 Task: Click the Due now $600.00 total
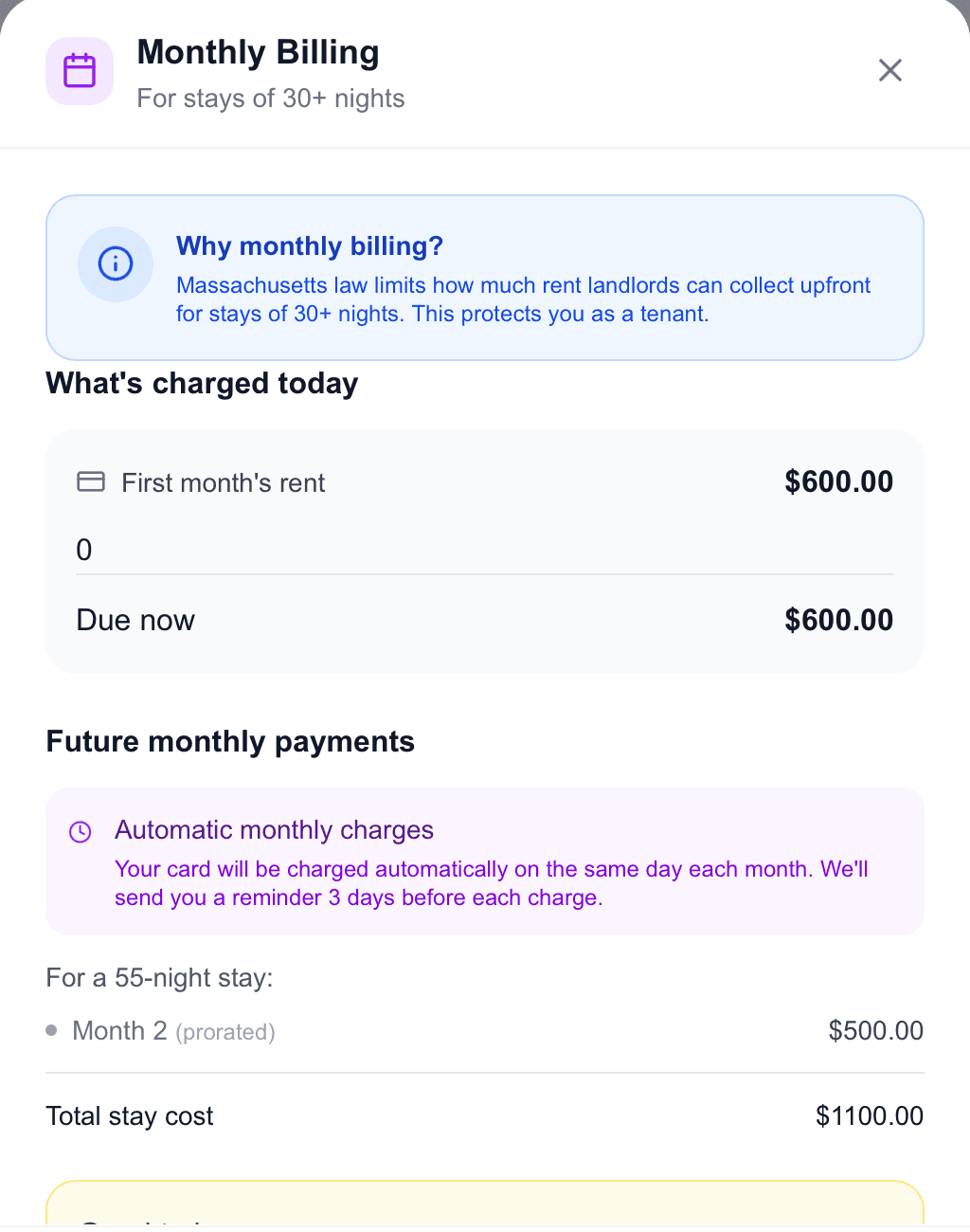(x=838, y=620)
